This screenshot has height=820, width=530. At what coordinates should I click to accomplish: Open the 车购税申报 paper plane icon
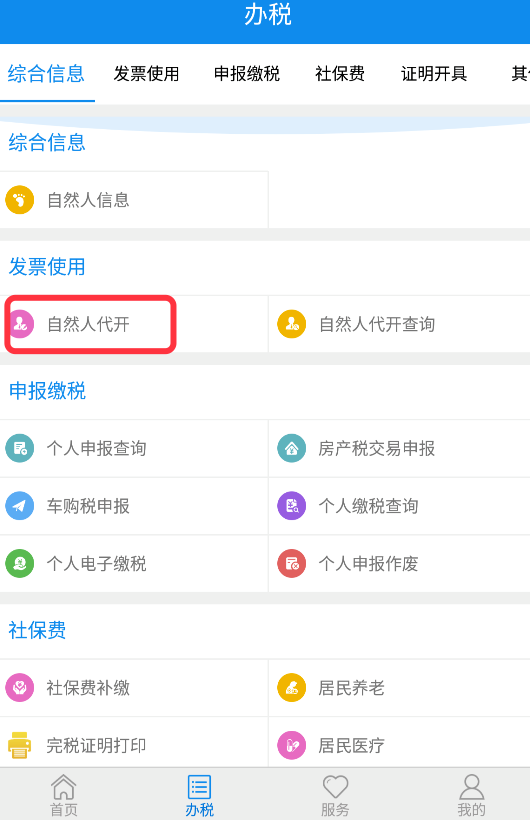20,506
